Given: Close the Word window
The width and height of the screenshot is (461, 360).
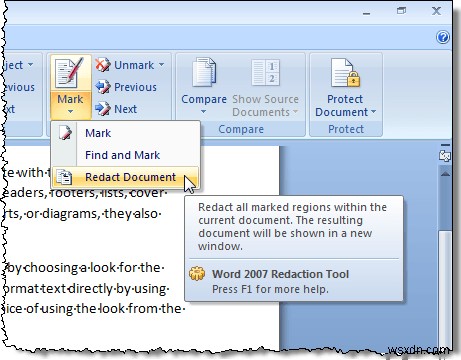Looking at the screenshot, I should click(x=436, y=11).
